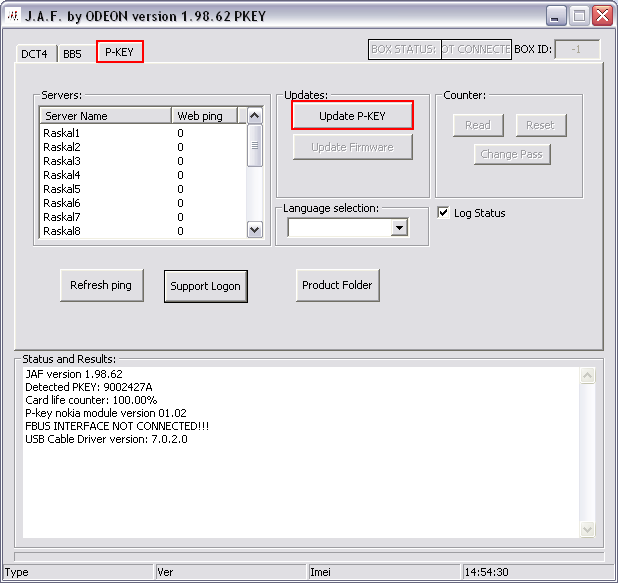Click log line 'Card life counter: 100.00%'
Screen dimensions: 618x583
point(91,400)
